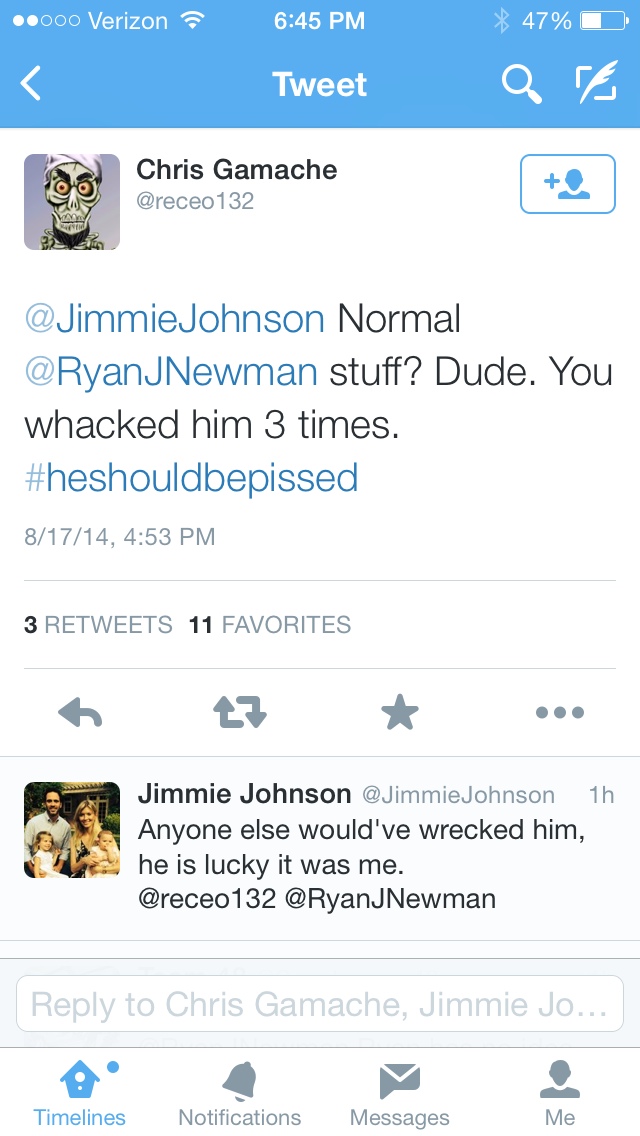View the 3 Retweets list
Screen dimensions: 640x1136
[98, 625]
